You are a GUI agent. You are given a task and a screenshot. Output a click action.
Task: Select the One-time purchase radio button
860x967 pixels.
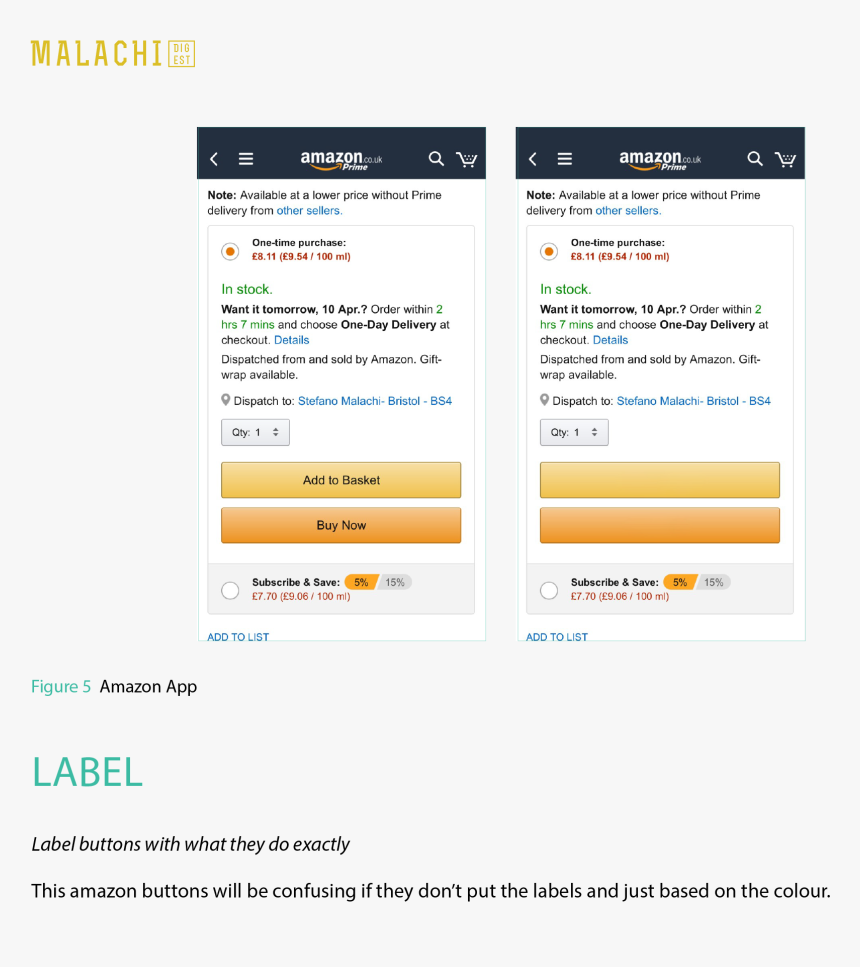tap(230, 251)
